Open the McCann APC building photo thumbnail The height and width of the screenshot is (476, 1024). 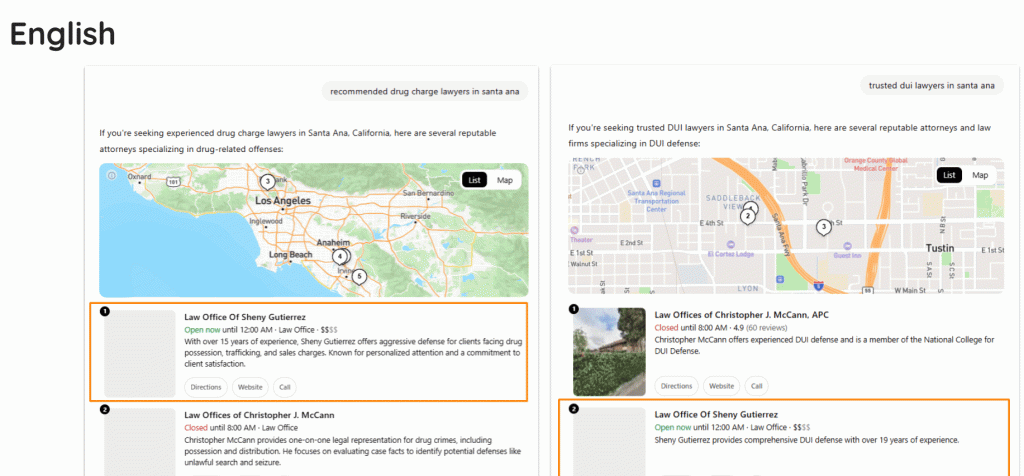pyautogui.click(x=609, y=352)
